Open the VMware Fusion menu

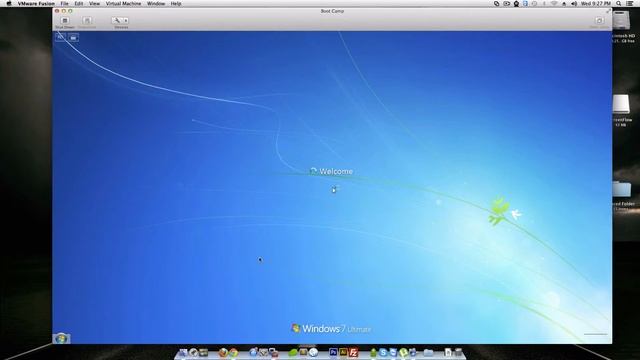(36, 4)
